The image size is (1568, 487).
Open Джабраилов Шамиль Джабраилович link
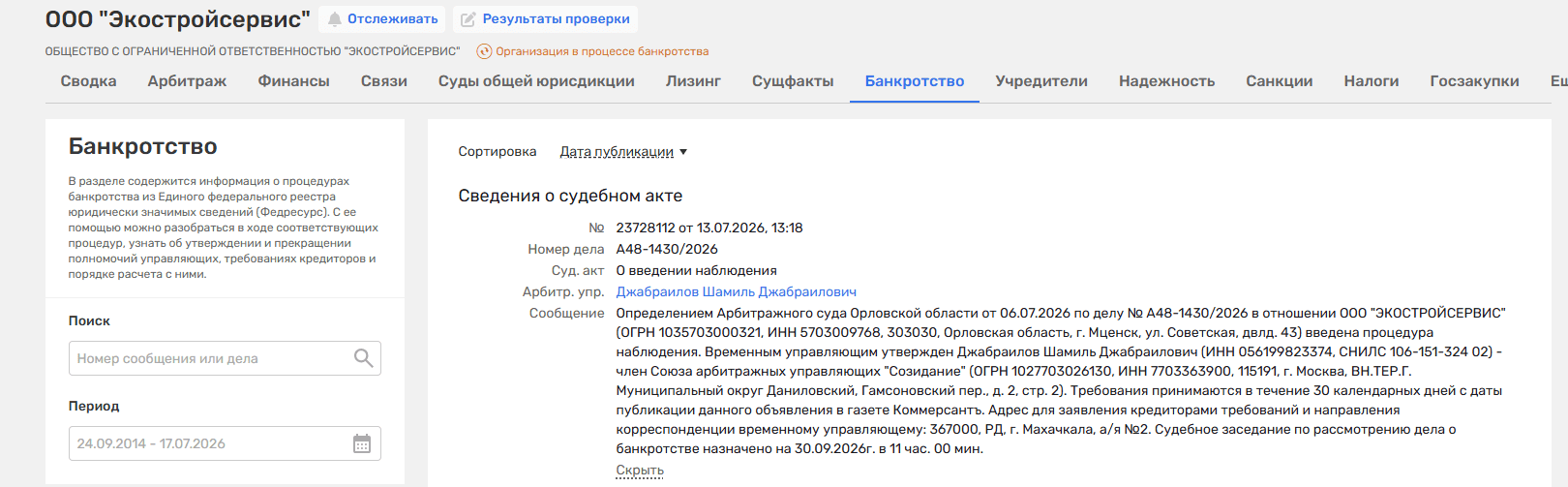coord(736,291)
